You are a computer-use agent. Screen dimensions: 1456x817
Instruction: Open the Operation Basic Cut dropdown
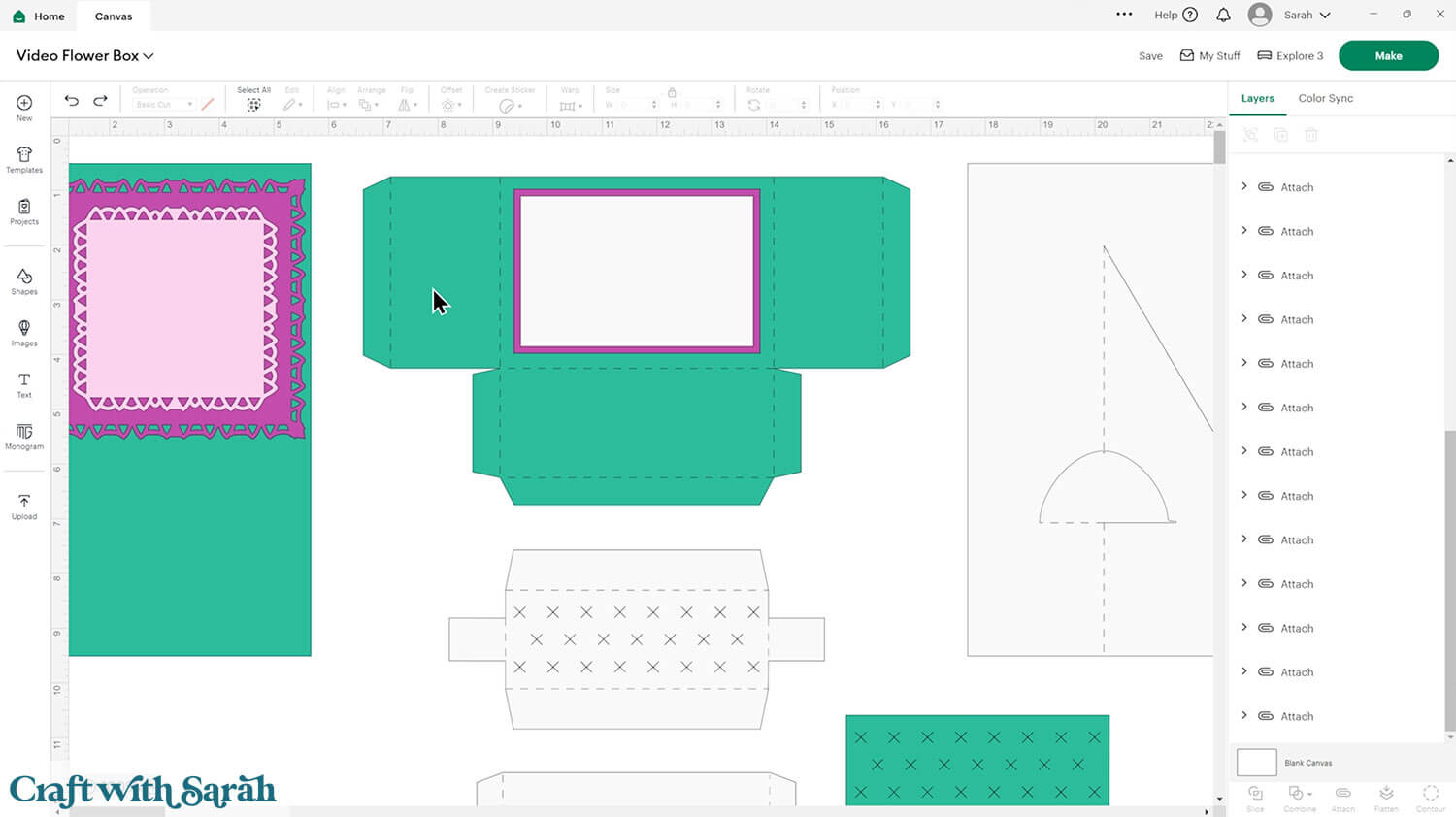[x=163, y=104]
